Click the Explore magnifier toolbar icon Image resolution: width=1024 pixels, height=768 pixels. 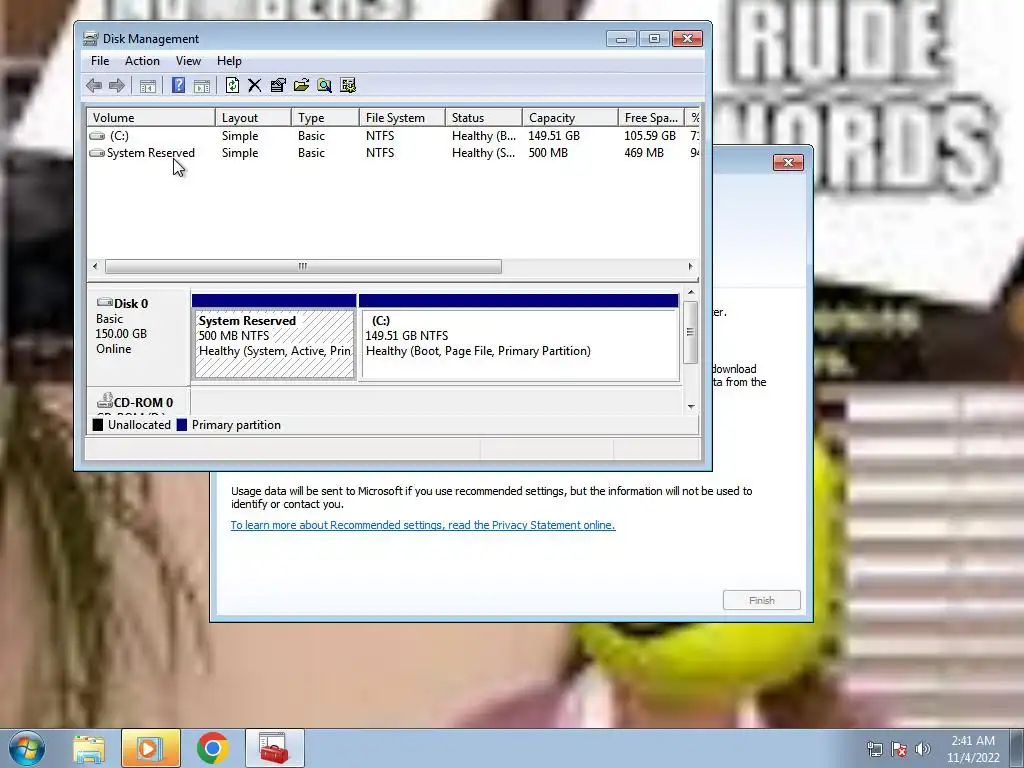point(325,86)
